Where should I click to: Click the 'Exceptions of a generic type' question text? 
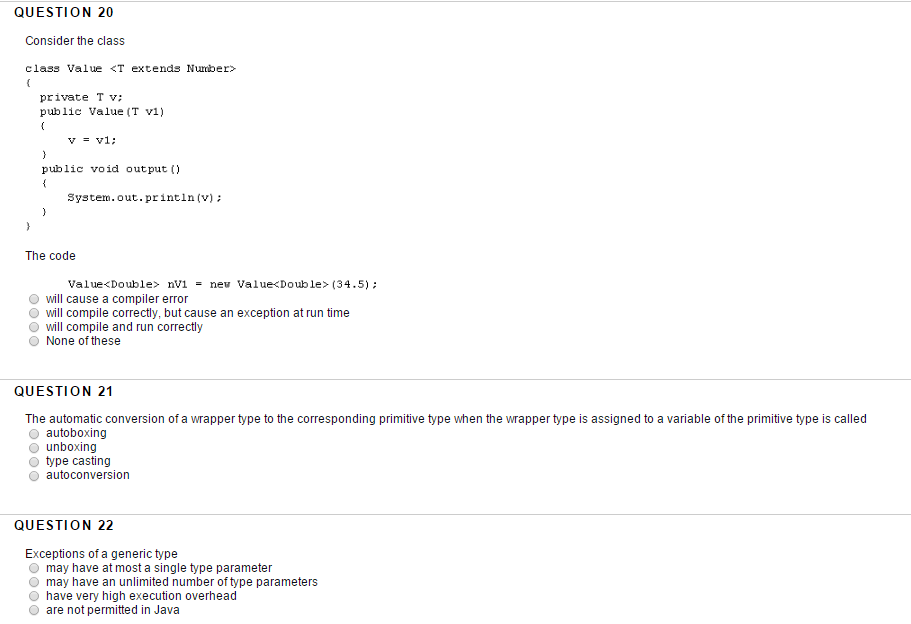point(101,554)
